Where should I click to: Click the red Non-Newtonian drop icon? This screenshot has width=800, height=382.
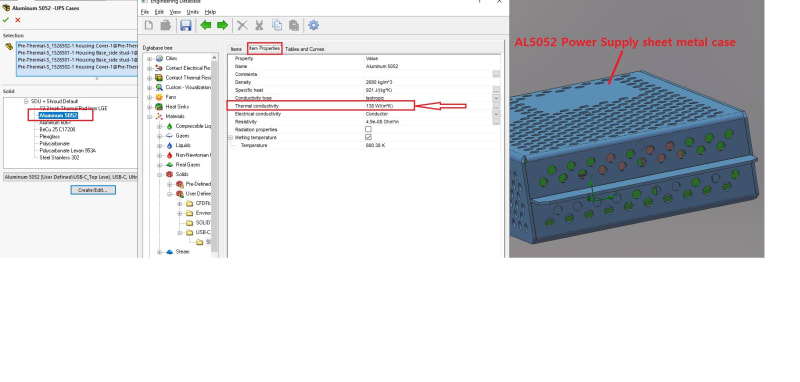169,155
